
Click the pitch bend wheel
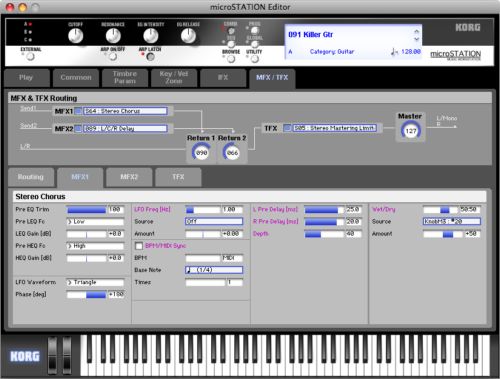pyautogui.click(x=52, y=355)
